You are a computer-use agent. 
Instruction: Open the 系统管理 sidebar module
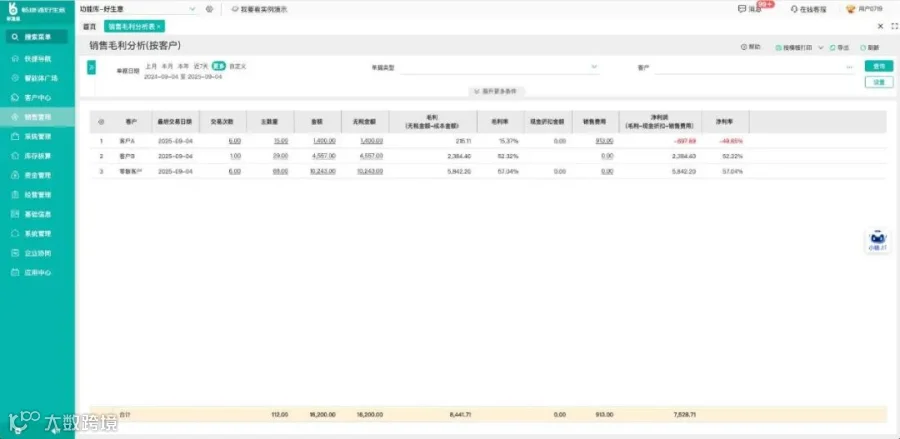[37, 234]
